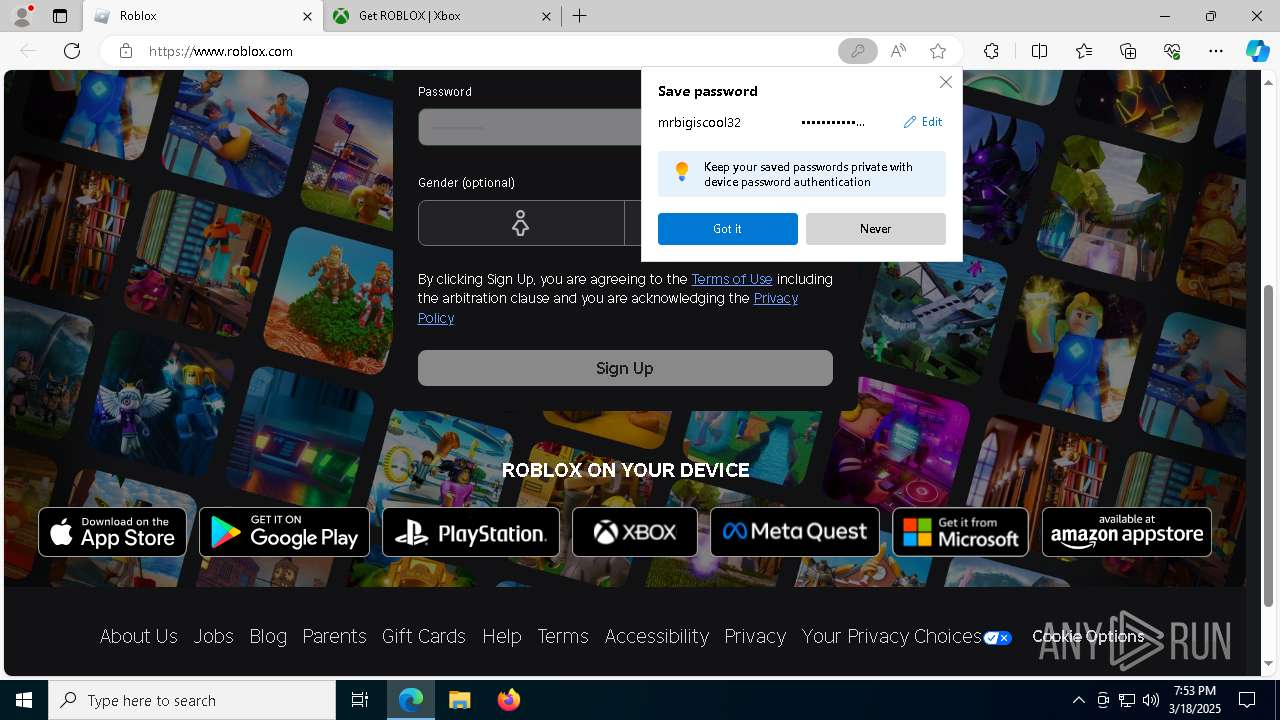Open a new browser tab

point(580,16)
